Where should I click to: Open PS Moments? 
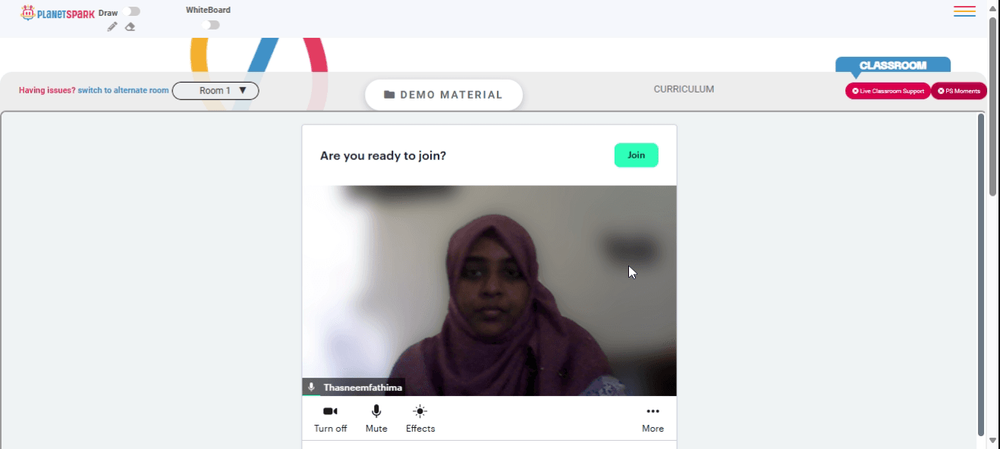point(959,91)
